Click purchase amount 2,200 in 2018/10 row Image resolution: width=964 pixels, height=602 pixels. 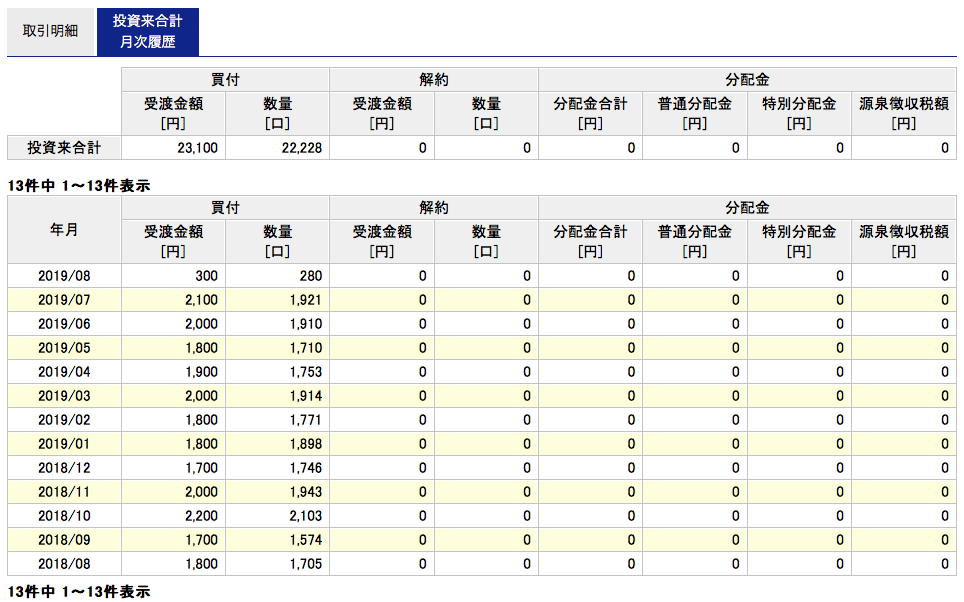coord(201,516)
